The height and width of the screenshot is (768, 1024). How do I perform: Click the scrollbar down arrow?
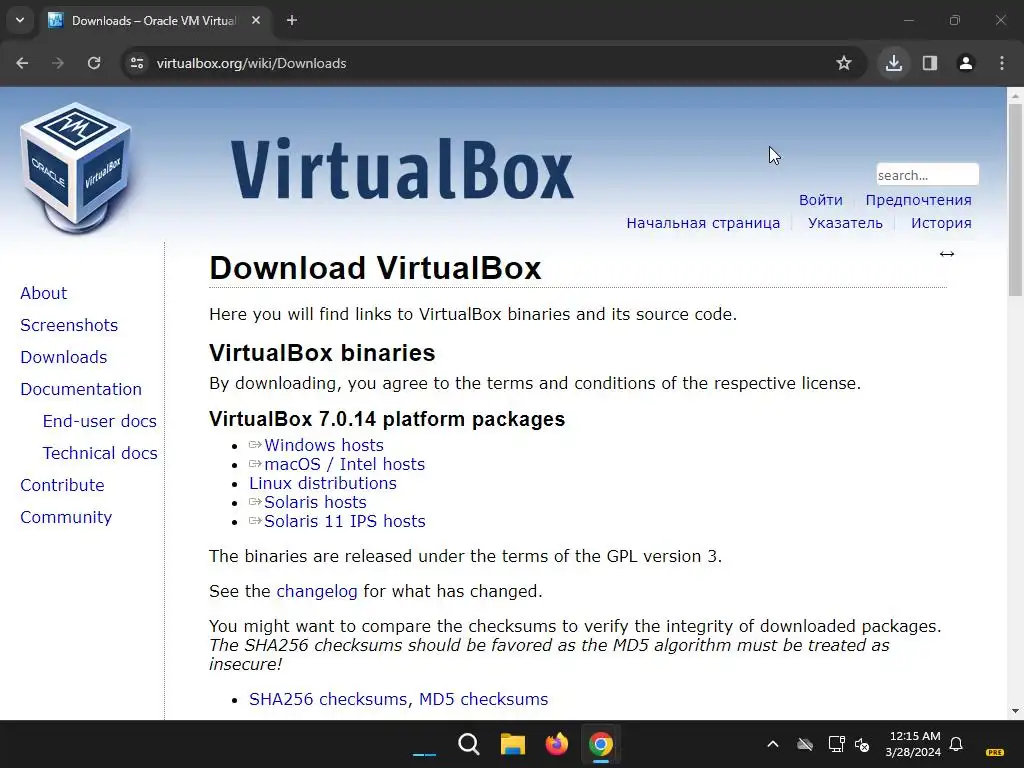[x=1015, y=711]
